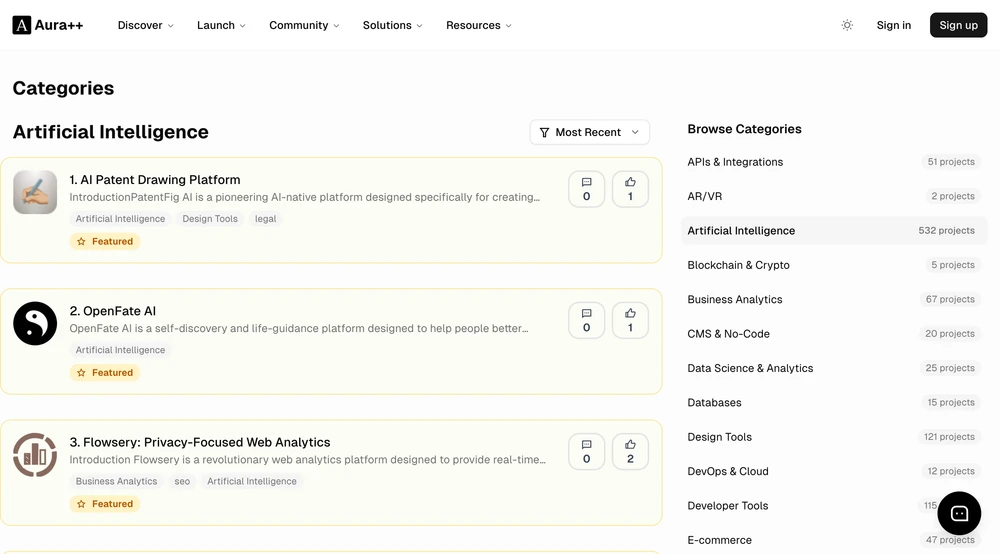The image size is (1000, 554).
Task: Click the Sign in link
Action: pos(893,25)
